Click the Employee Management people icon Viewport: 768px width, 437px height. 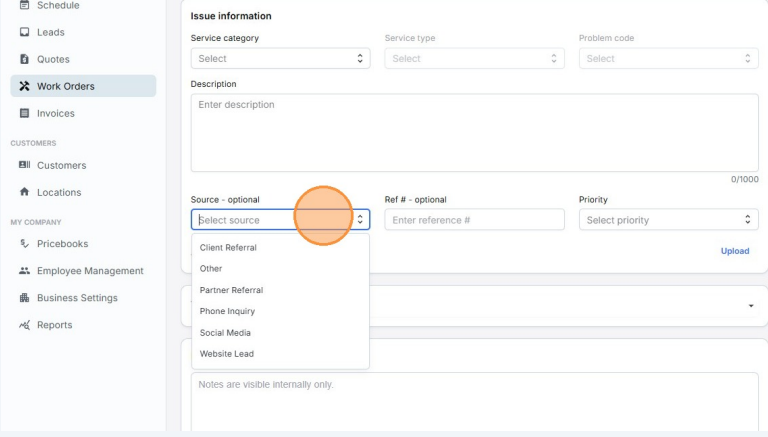[x=24, y=271]
